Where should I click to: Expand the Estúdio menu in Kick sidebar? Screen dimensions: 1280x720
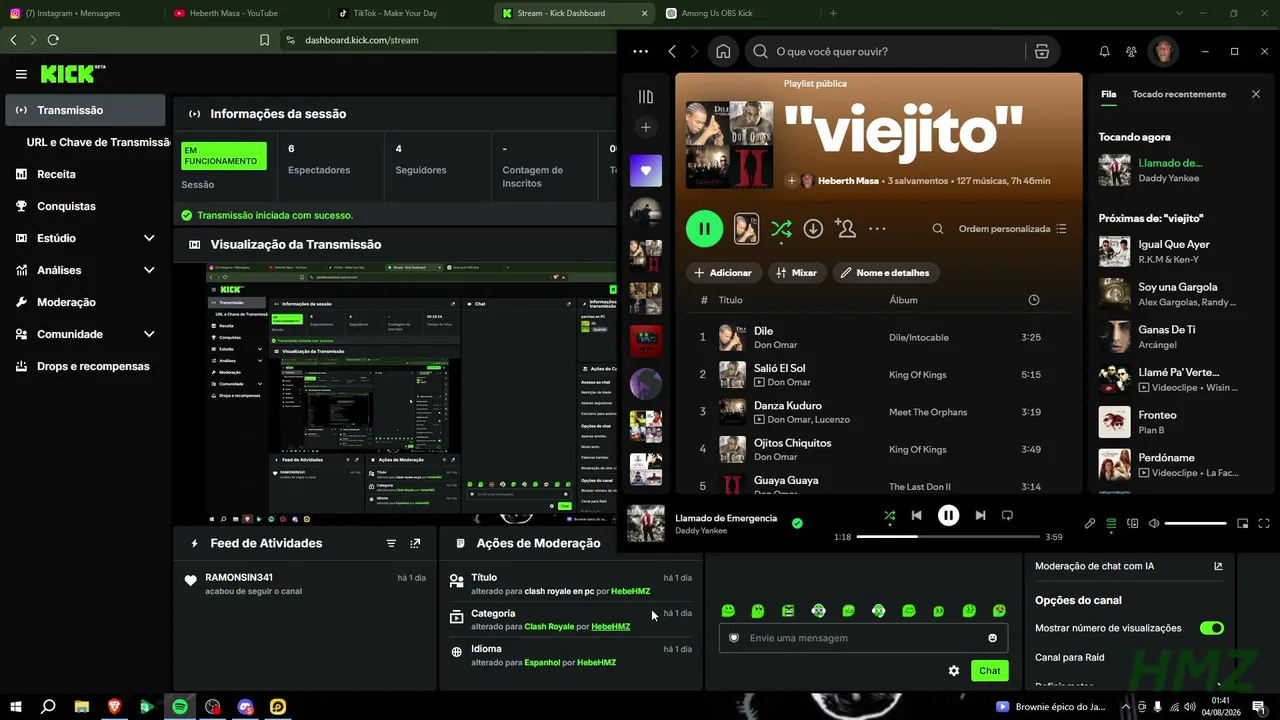pyautogui.click(x=149, y=238)
